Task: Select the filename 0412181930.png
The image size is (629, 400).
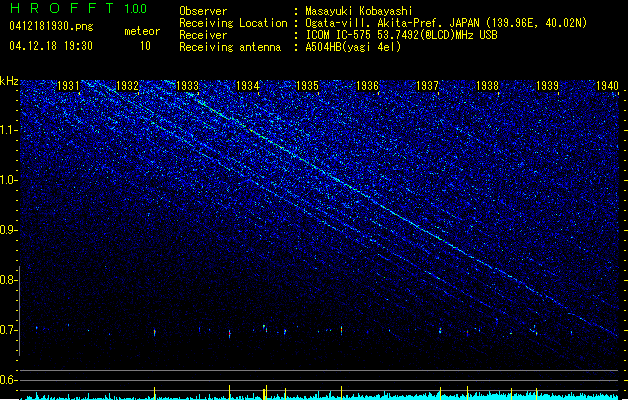Action: point(51,26)
